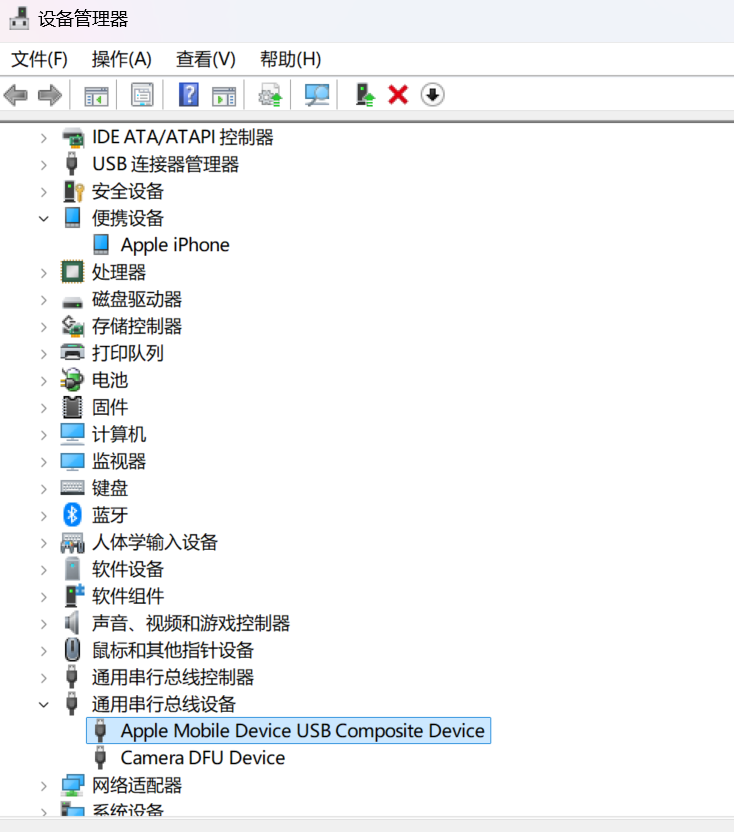Click the Enable device toolbar icon
The image size is (734, 832).
click(x=365, y=96)
